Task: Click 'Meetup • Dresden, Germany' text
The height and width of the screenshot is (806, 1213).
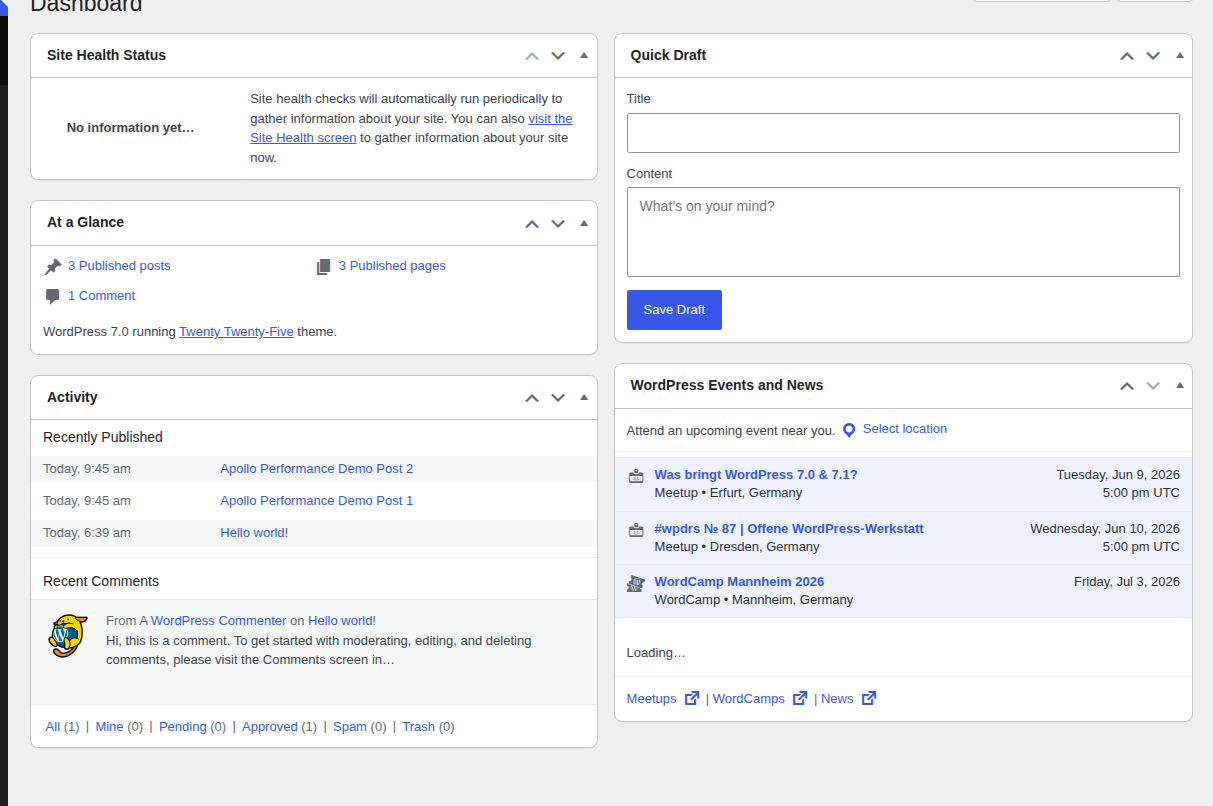Action: coord(737,547)
